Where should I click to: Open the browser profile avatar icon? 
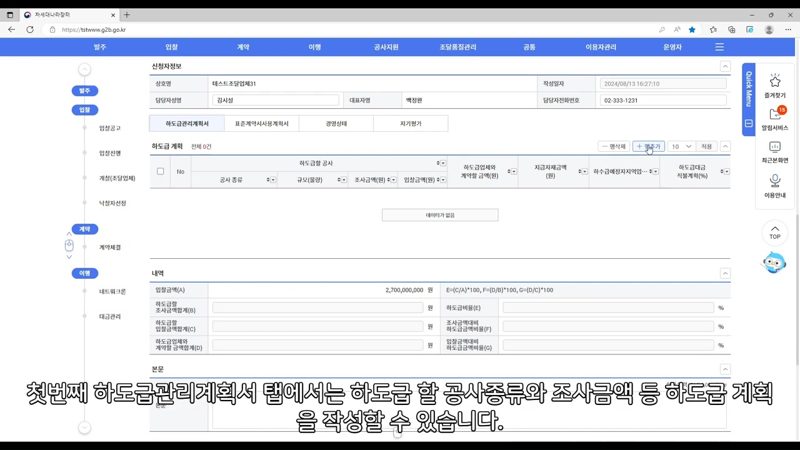click(x=769, y=30)
